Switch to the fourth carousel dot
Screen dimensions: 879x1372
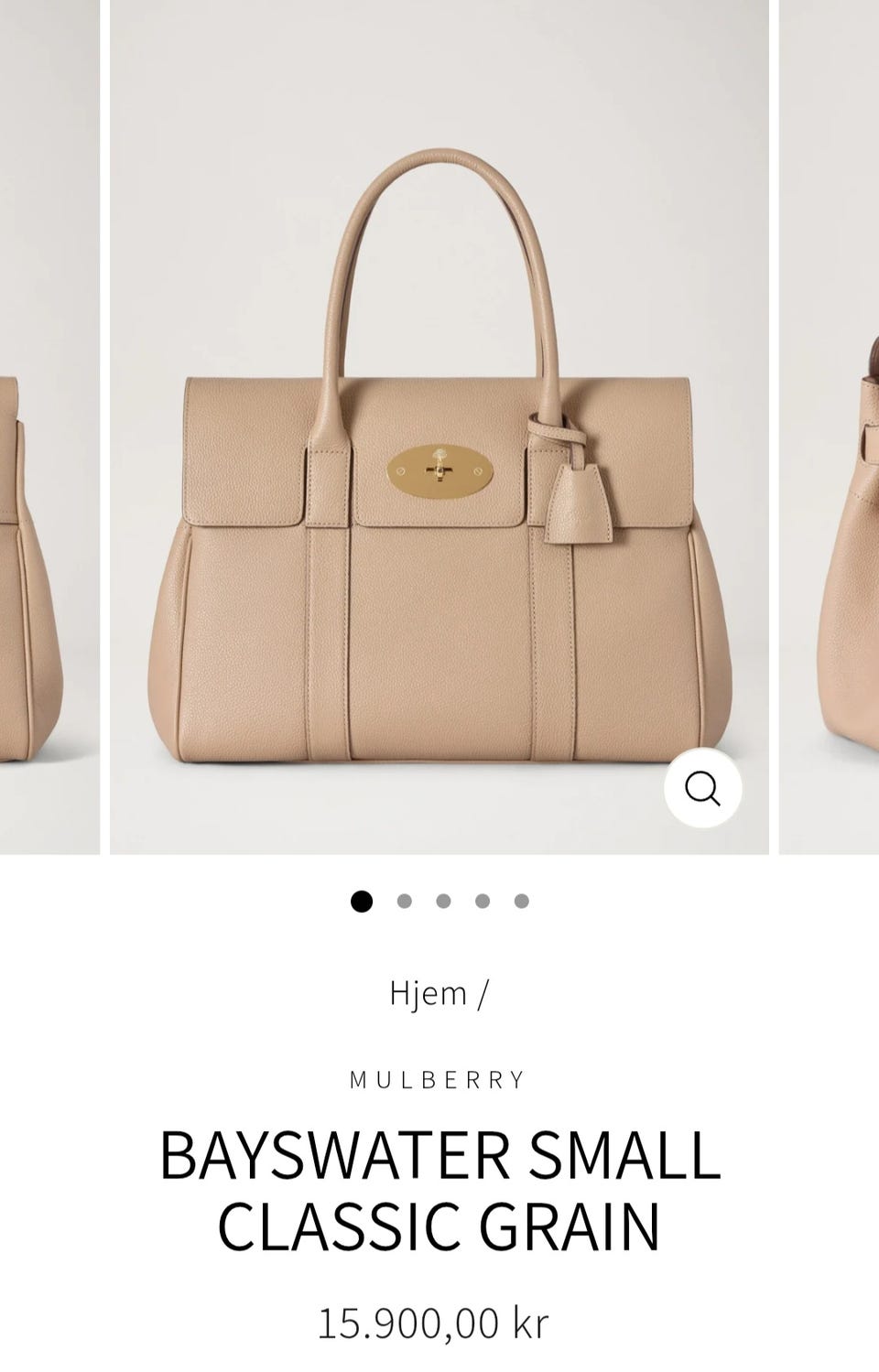pyautogui.click(x=483, y=902)
